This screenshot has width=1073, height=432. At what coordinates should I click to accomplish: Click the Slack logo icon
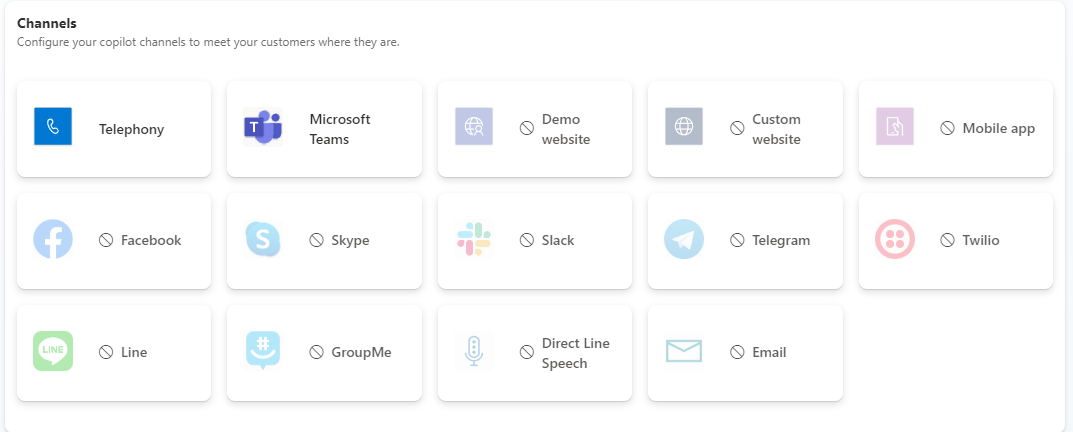click(x=474, y=240)
